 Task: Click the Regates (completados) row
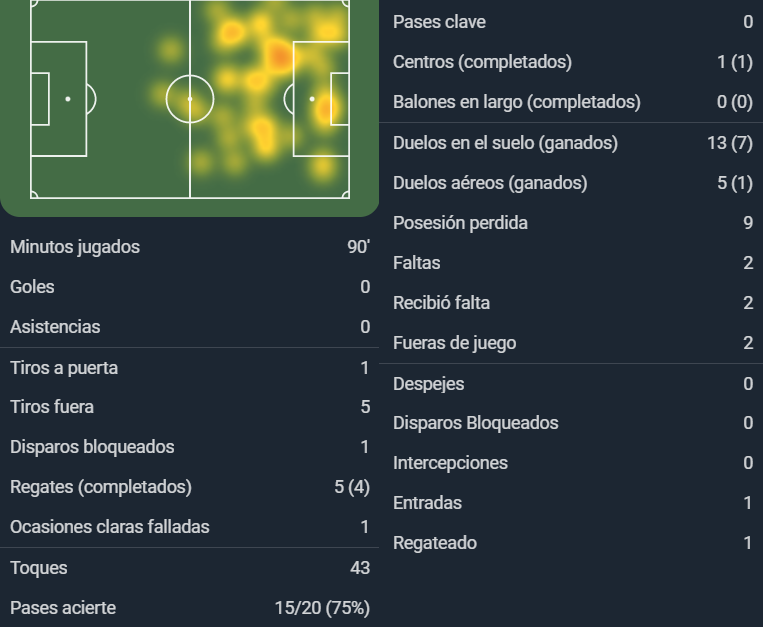[190, 487]
